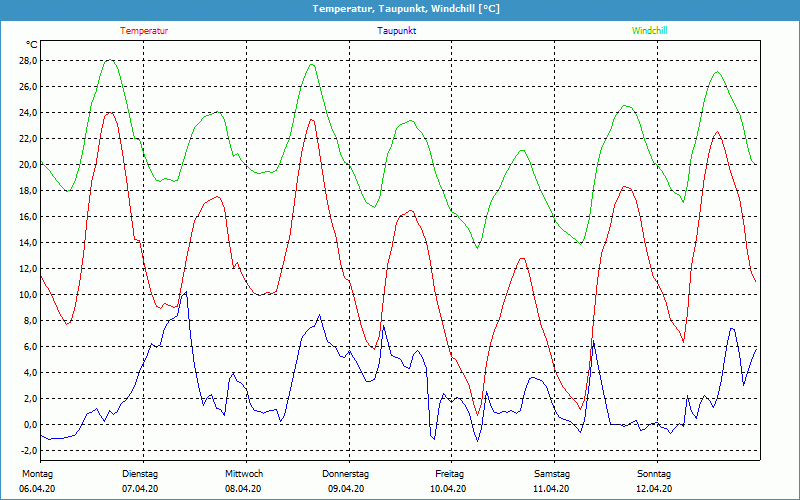The height and width of the screenshot is (500, 800).
Task: Click the red Temperatur legend label
Action: (144, 31)
